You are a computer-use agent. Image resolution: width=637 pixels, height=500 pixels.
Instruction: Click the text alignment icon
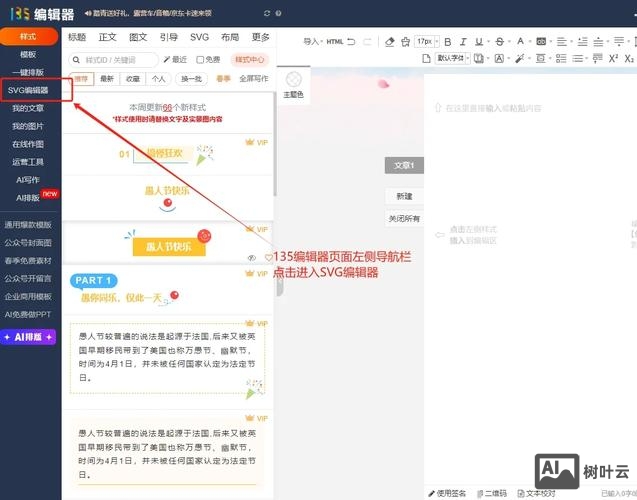561,41
